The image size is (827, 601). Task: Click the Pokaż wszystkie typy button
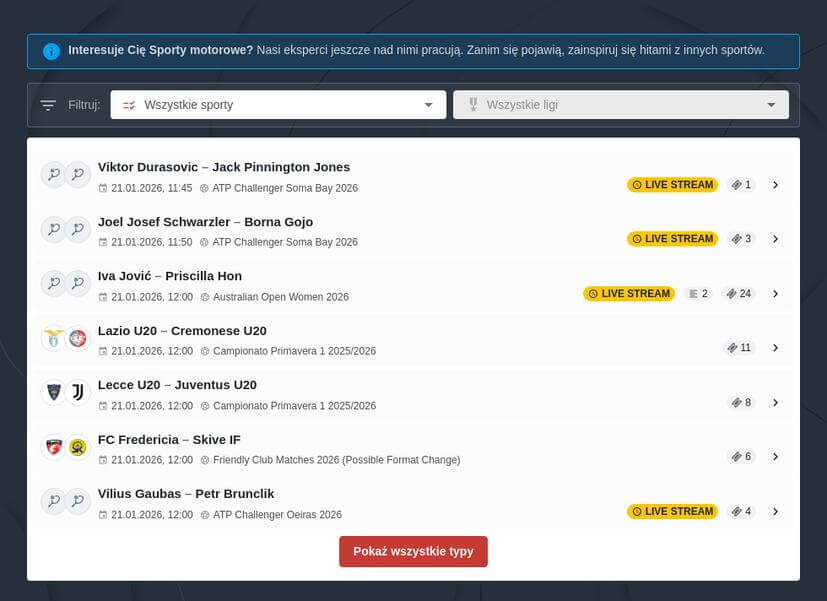coord(413,551)
